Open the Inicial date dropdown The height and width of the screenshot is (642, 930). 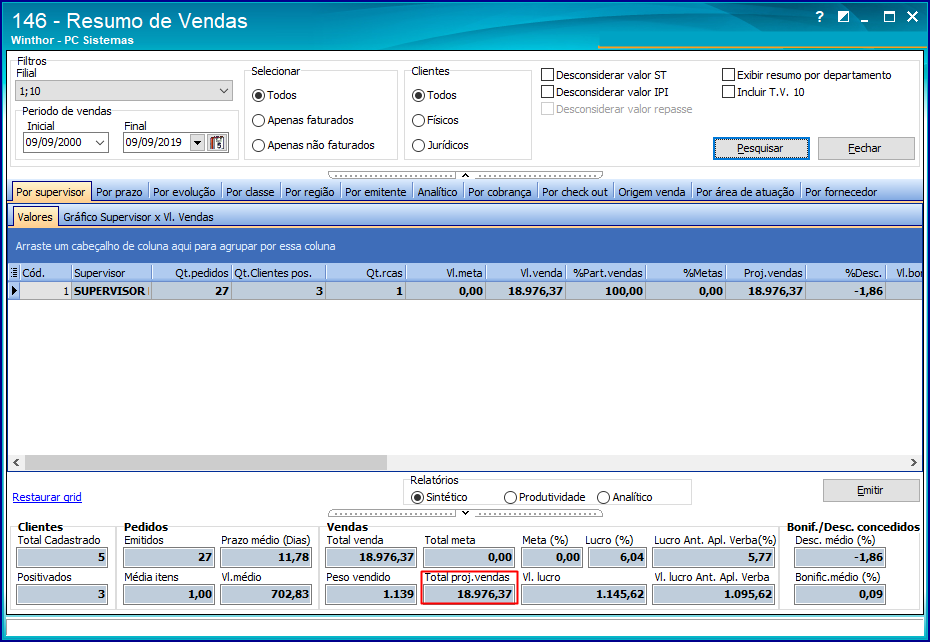coord(100,142)
